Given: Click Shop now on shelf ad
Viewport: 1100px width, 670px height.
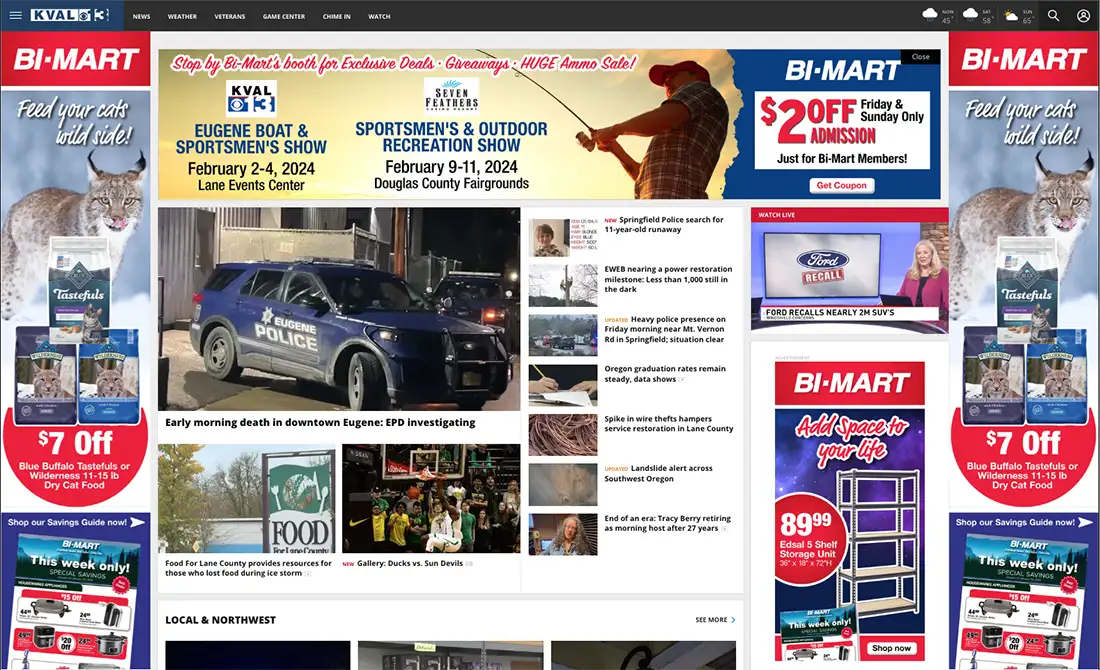Looking at the screenshot, I should 891,648.
